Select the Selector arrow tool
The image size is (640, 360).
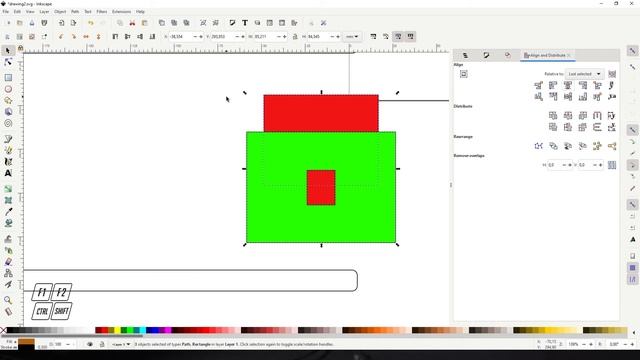click(x=8, y=51)
